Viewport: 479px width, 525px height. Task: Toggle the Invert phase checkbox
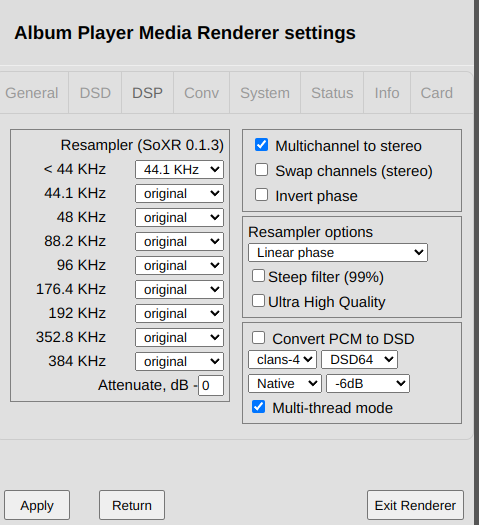click(261, 195)
